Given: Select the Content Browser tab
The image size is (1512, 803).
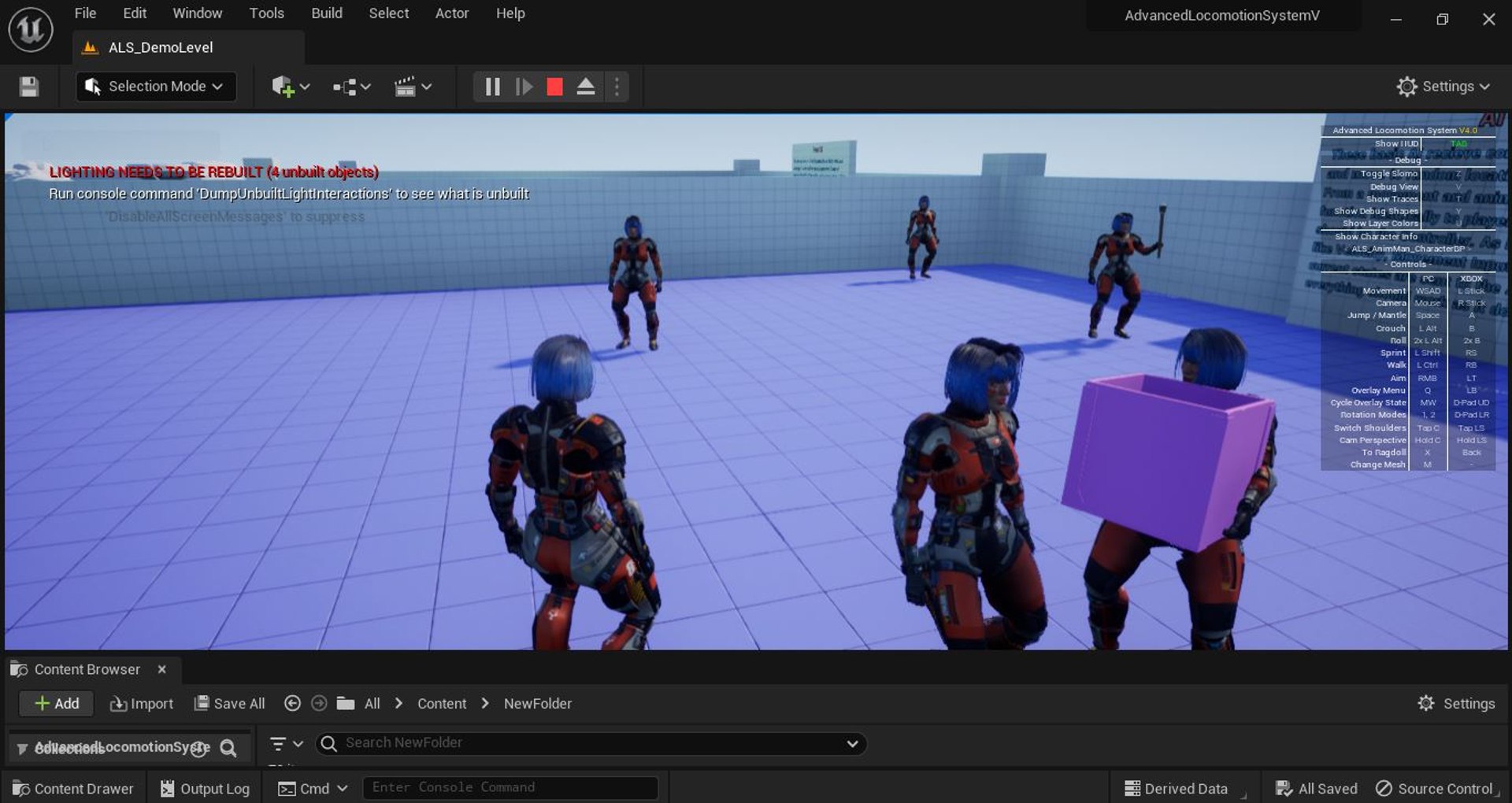Looking at the screenshot, I should tap(87, 669).
